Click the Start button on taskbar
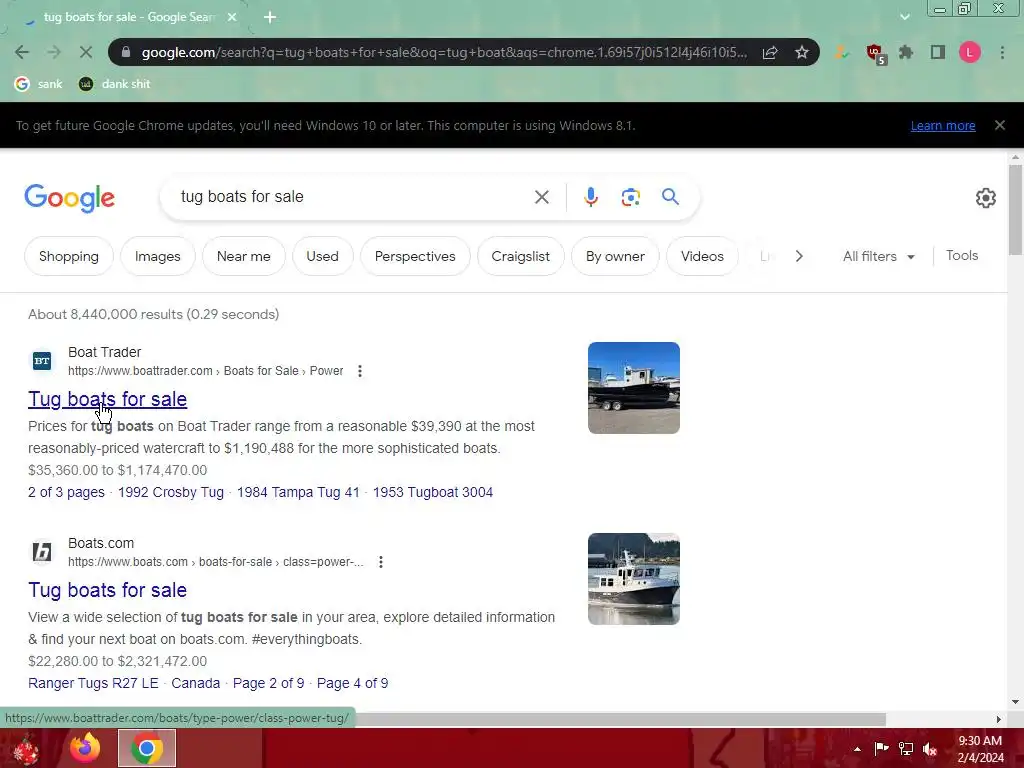 click(x=26, y=749)
